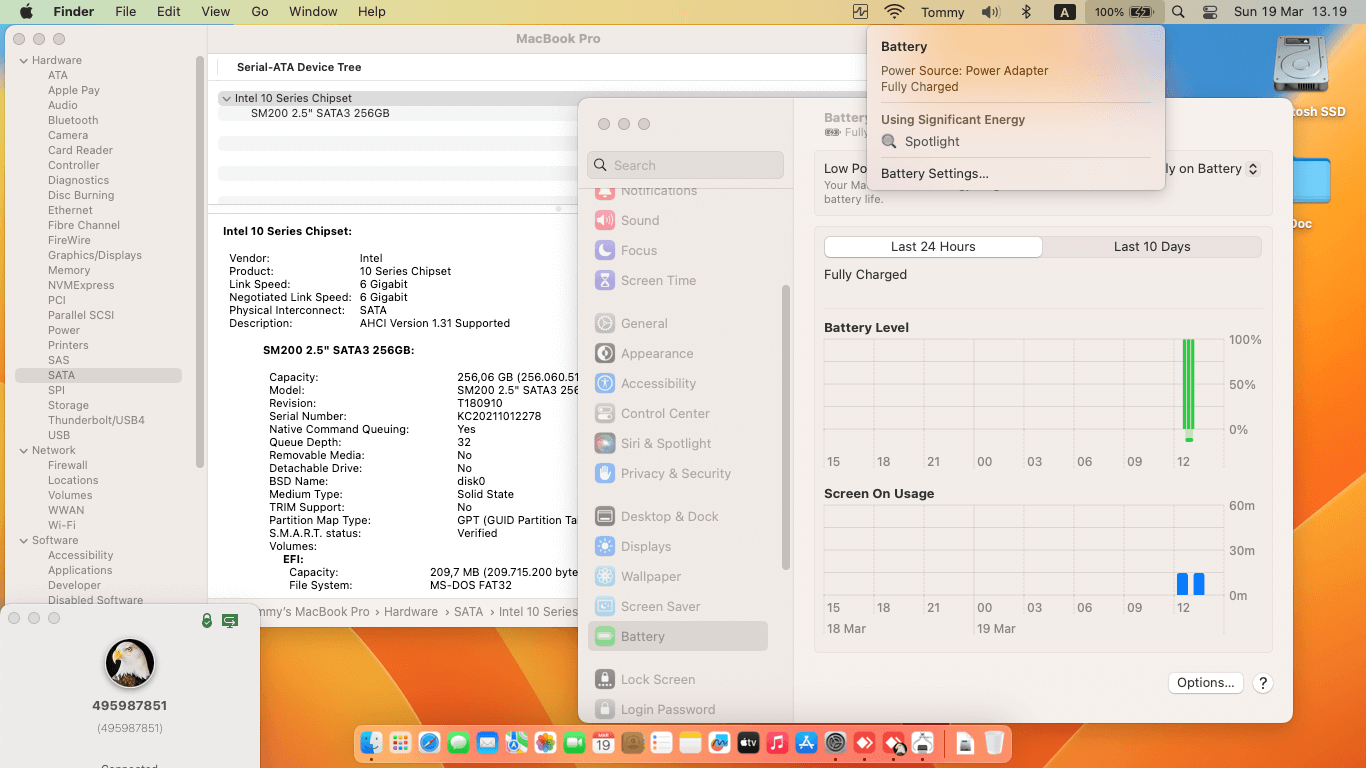This screenshot has height=768, width=1366.
Task: Open FaceTime in the Dock
Action: click(x=574, y=743)
